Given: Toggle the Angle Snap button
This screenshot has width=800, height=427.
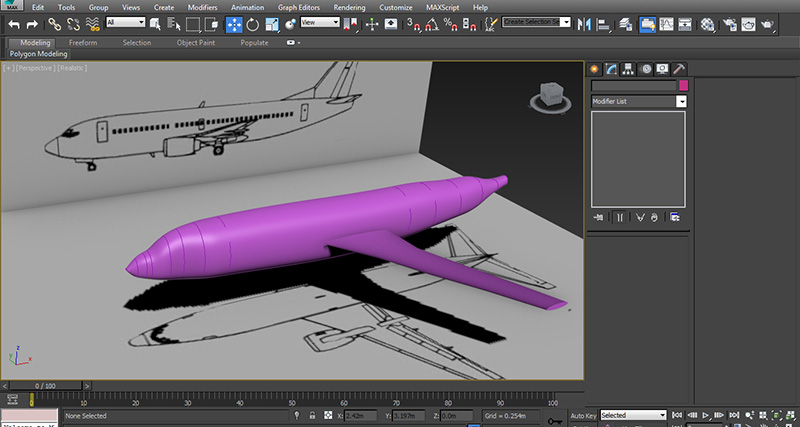Looking at the screenshot, I should coord(432,24).
